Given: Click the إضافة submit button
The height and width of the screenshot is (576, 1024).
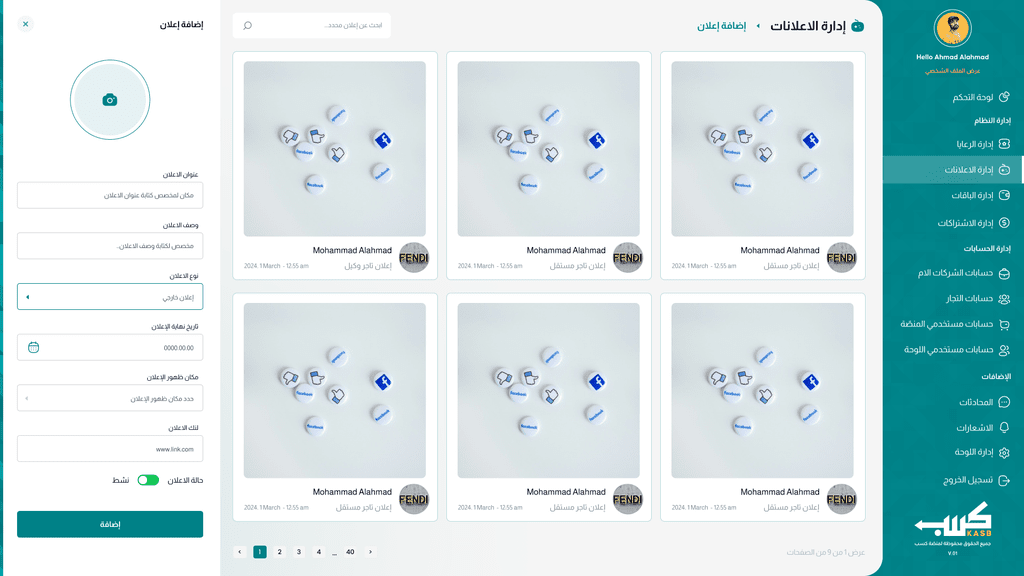Looking at the screenshot, I should 110,524.
